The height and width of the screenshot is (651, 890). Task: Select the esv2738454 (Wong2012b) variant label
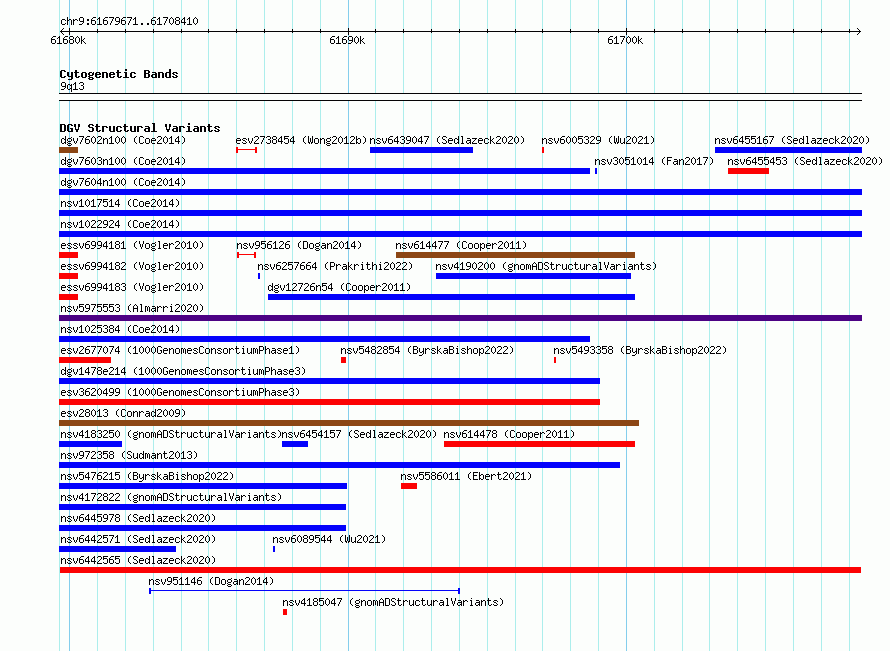(301, 140)
